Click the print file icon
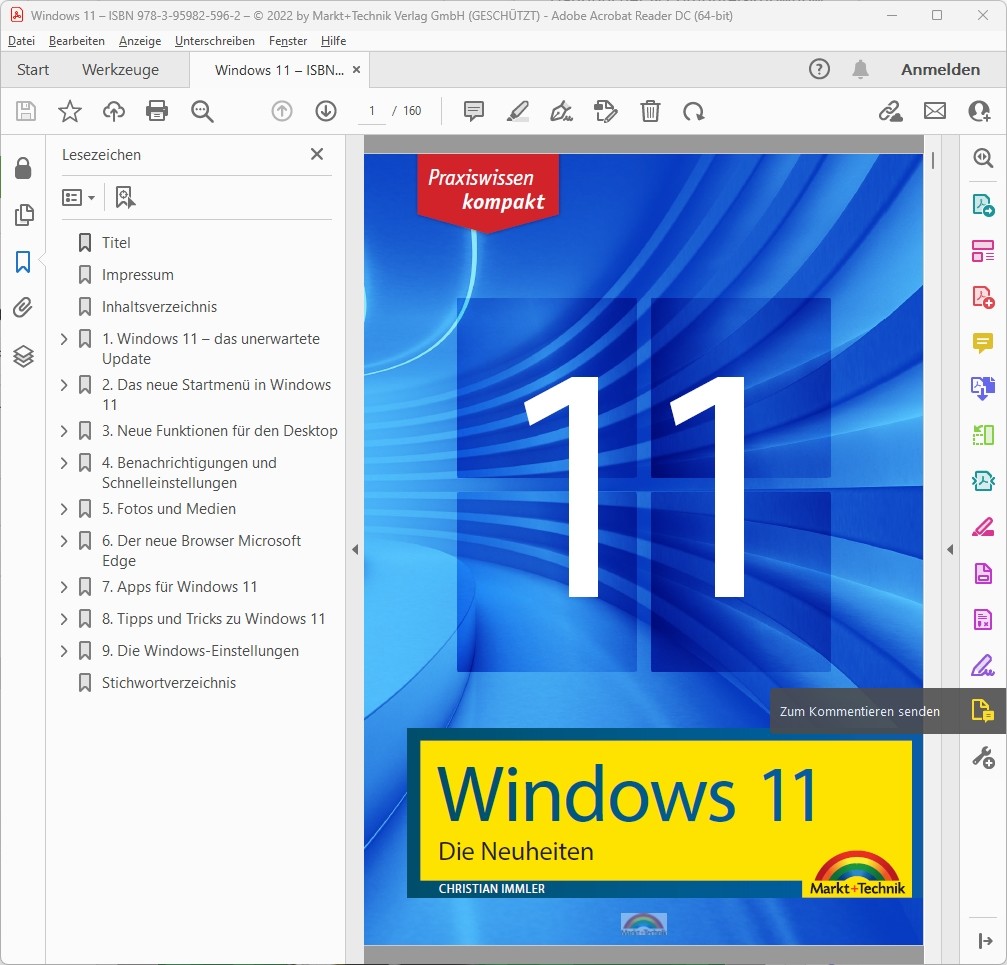 click(x=157, y=111)
